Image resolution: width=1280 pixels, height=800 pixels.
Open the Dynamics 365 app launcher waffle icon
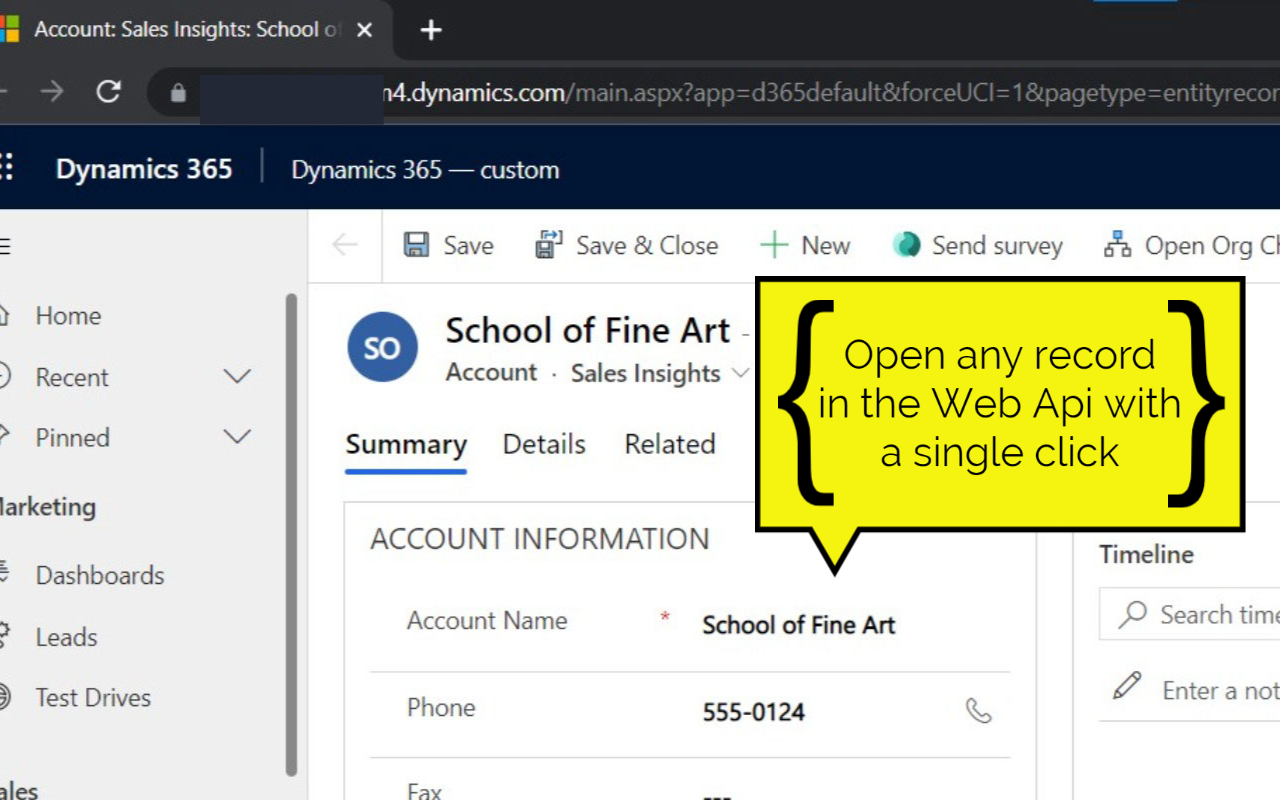(x=7, y=165)
